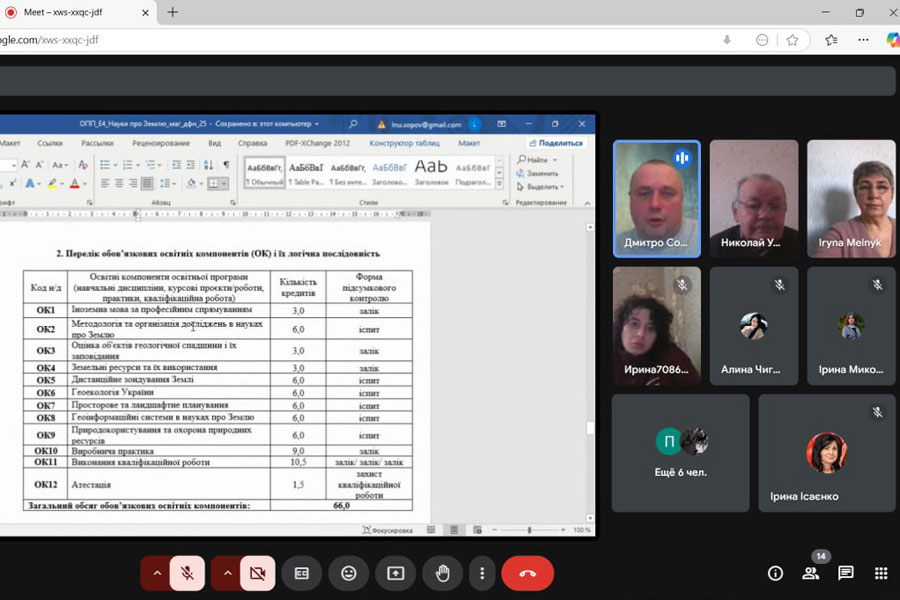Open the 'Ещё 6 чел.' participants tile
The width and height of the screenshot is (900, 600).
click(680, 452)
